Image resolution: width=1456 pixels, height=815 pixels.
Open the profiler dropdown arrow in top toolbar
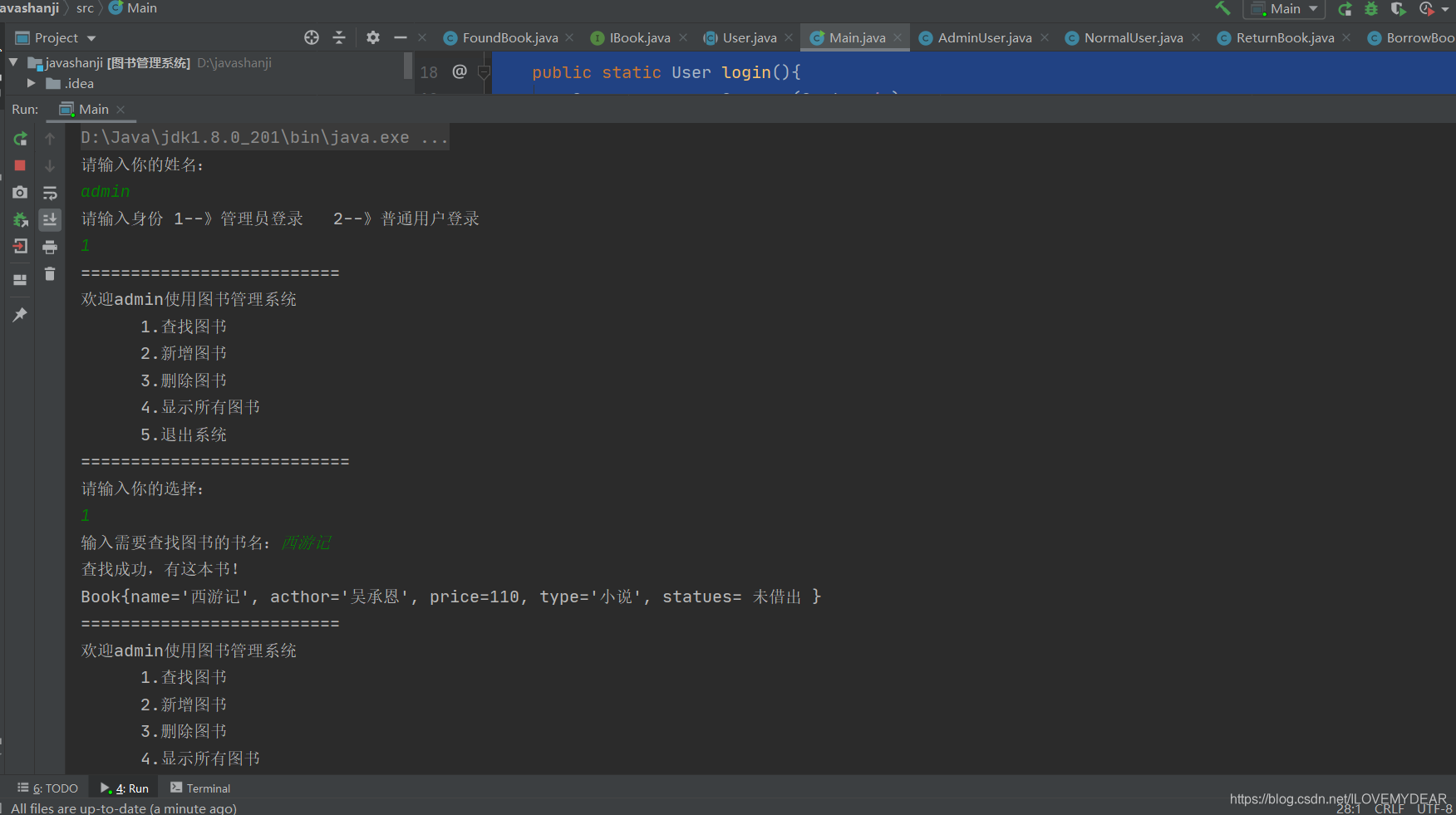point(1445,9)
